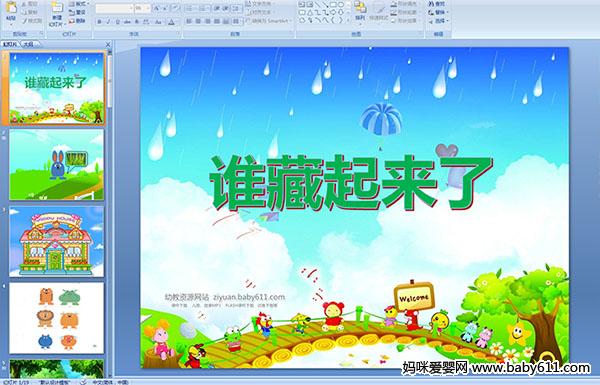Select the font color icon
This screenshot has height=385, width=600.
[171, 22]
